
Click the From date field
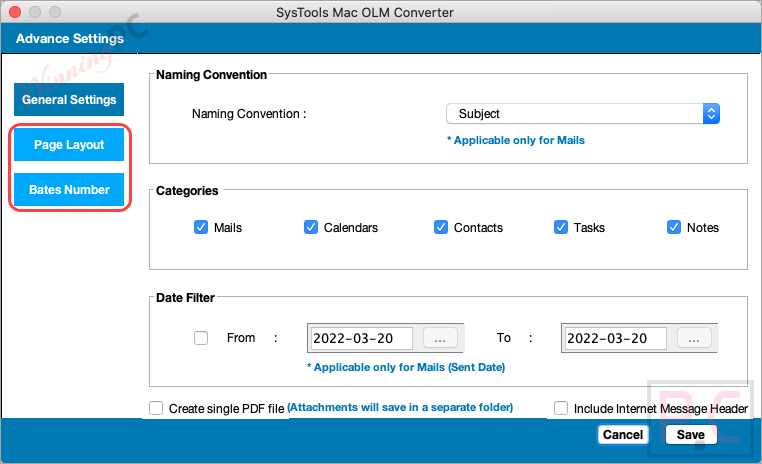pyautogui.click(x=361, y=338)
